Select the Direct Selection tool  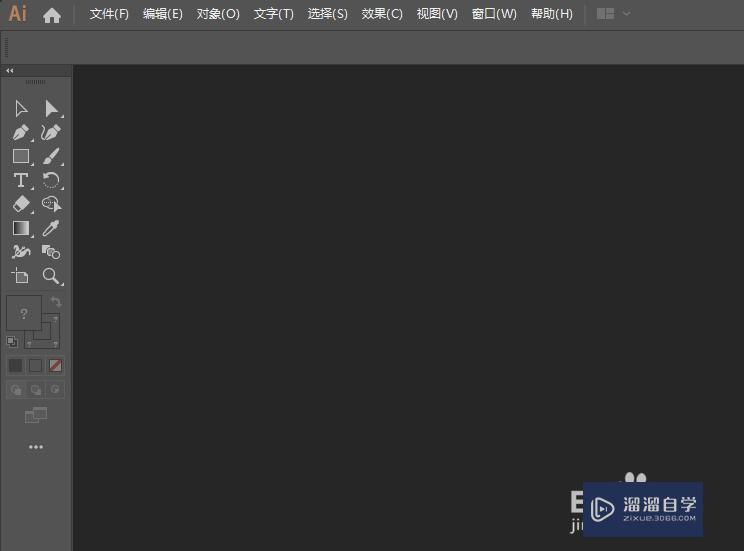coord(51,109)
